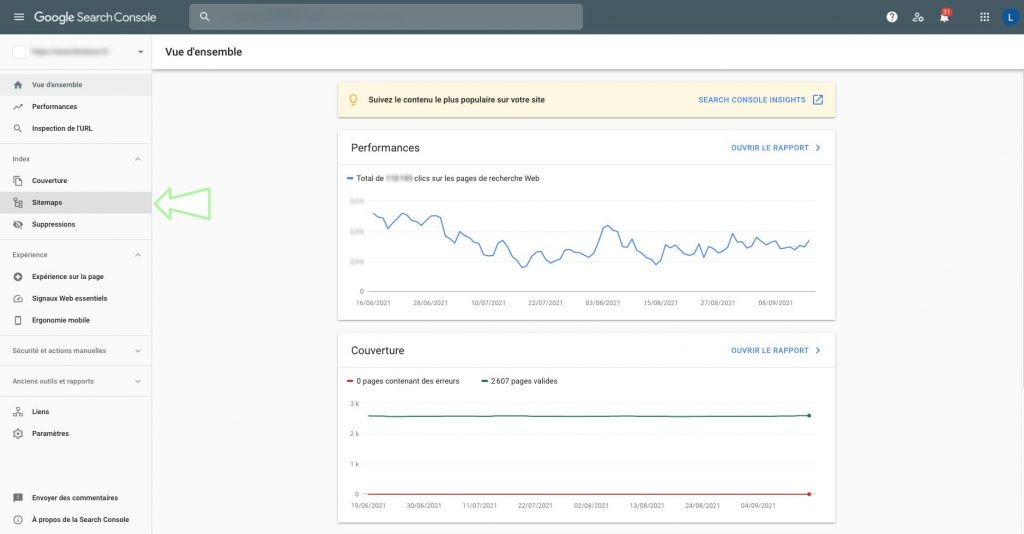This screenshot has height=534, width=1024.
Task: Open Envoyer des commentaires
Action: point(74,497)
